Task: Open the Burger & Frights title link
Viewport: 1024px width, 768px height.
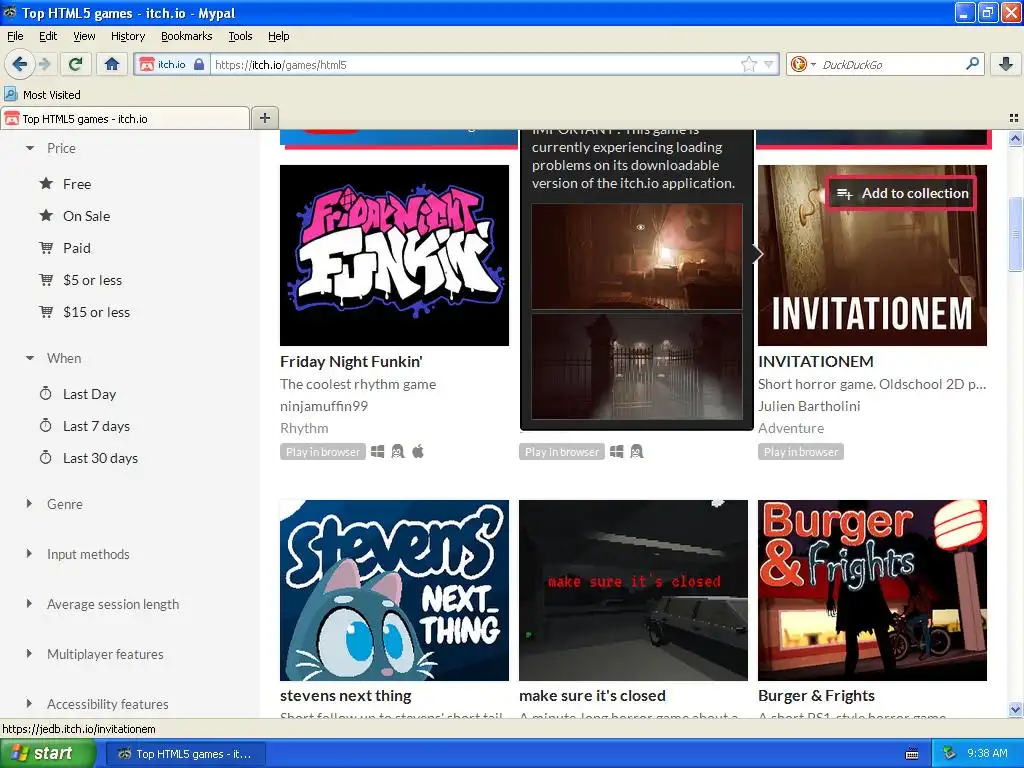Action: click(x=816, y=696)
